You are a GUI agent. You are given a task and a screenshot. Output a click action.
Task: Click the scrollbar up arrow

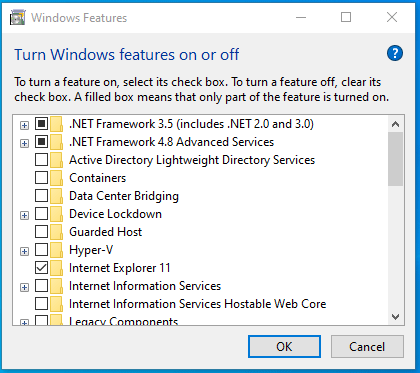pyautogui.click(x=396, y=124)
